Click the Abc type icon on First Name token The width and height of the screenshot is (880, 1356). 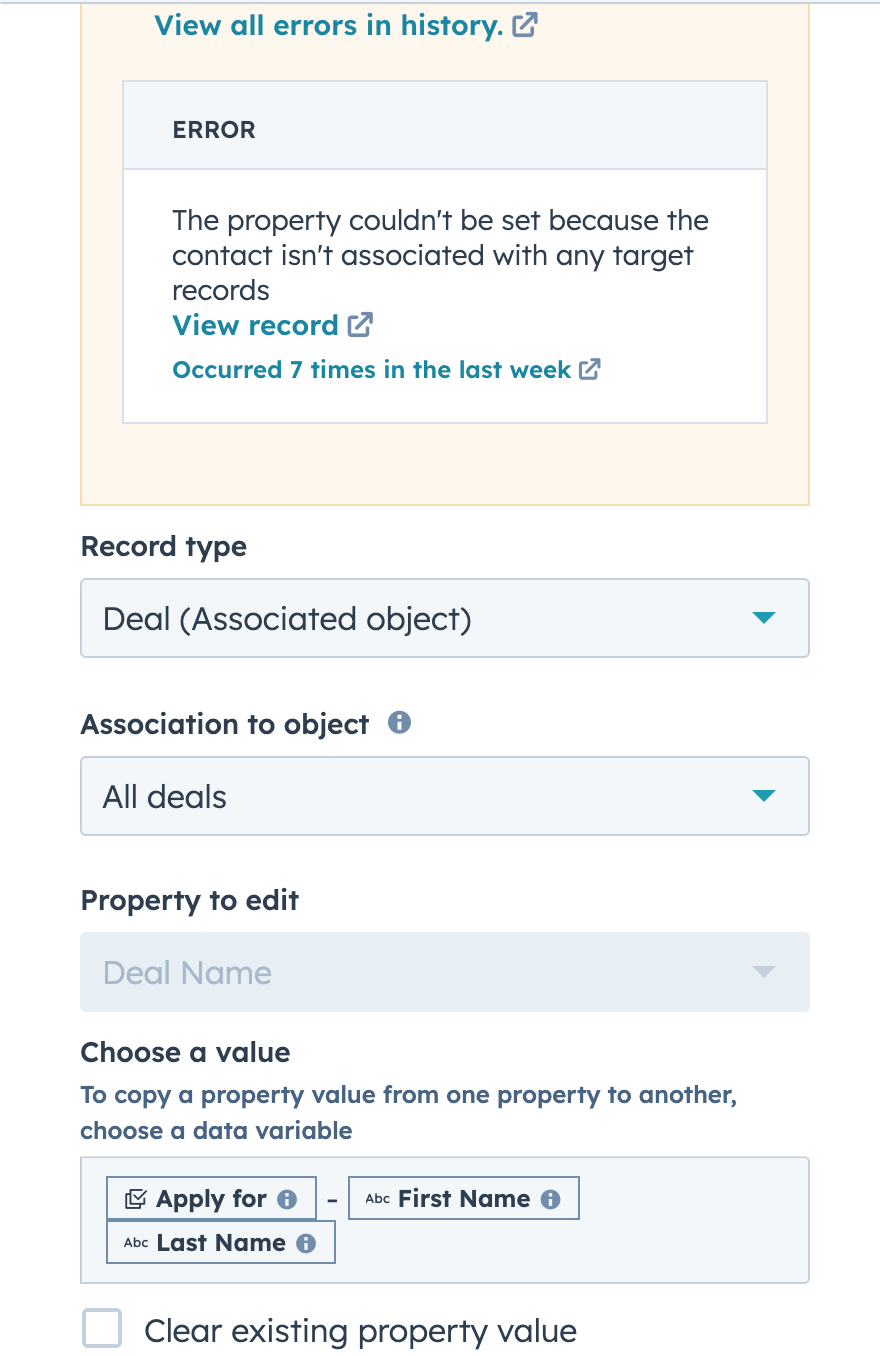(x=377, y=1198)
